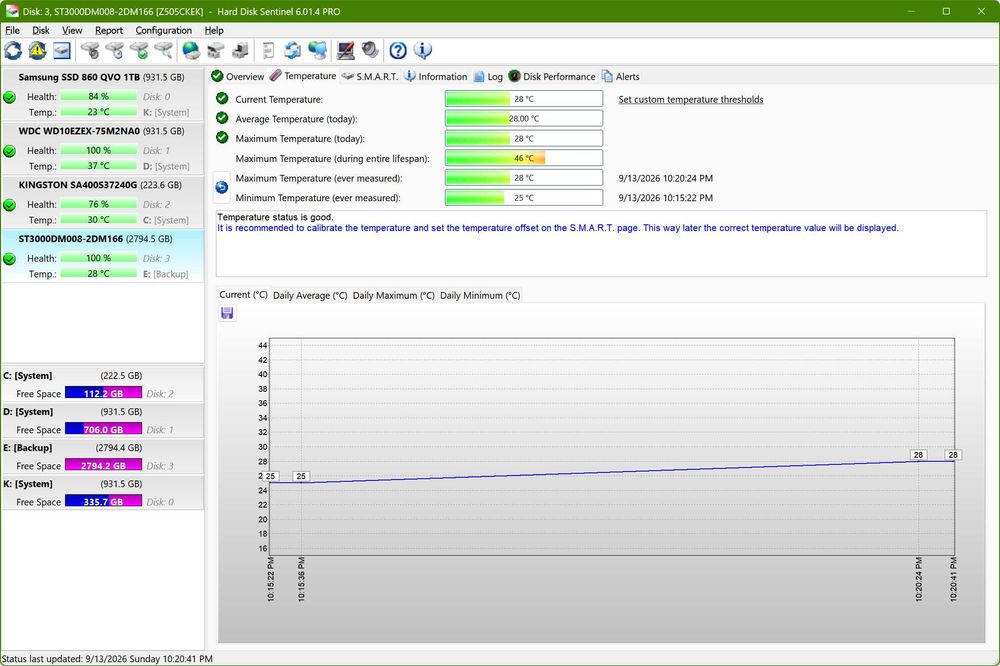Open help with the question mark icon
The width and height of the screenshot is (1000, 666).
[398, 50]
